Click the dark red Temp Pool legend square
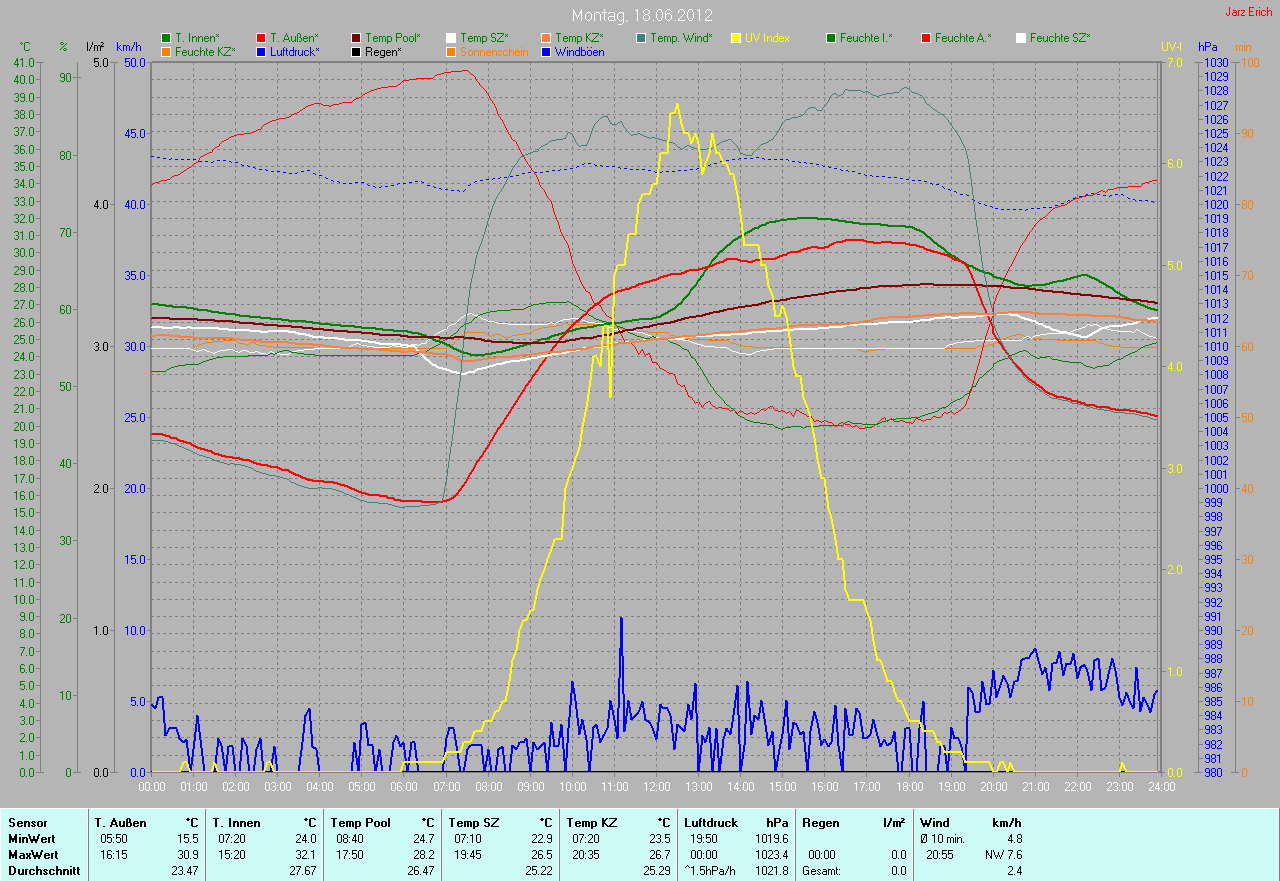 (x=356, y=38)
